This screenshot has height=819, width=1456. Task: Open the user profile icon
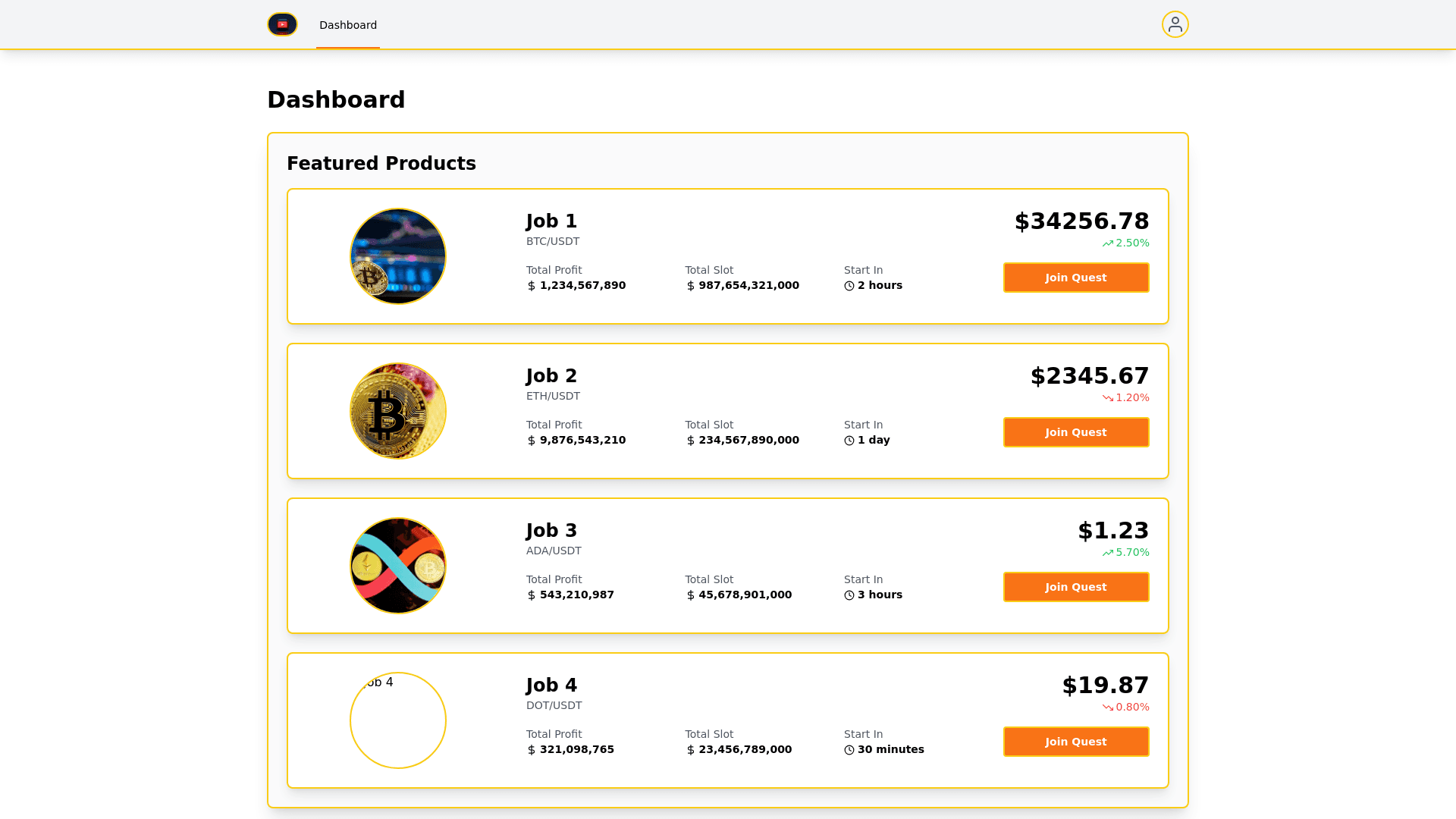1175,24
